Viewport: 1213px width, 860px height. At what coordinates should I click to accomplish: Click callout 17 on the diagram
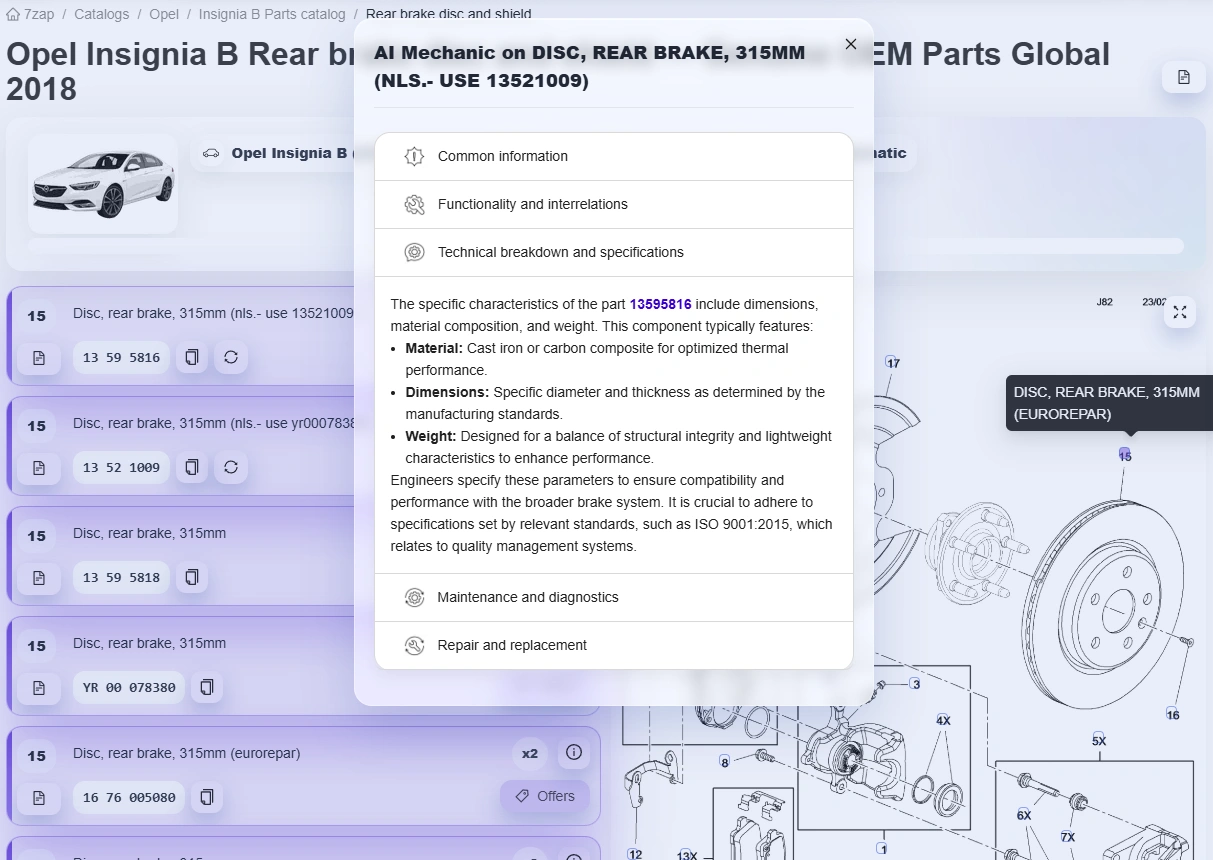point(893,363)
